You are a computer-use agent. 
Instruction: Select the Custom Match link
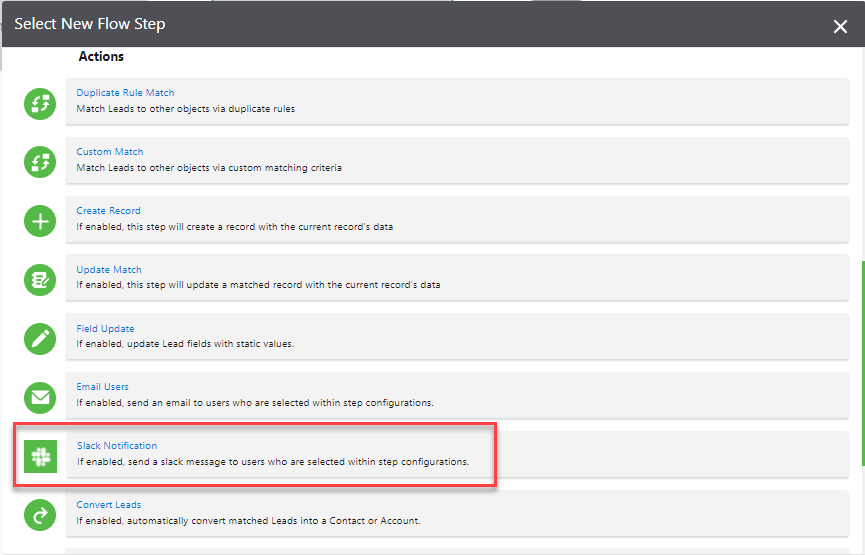coord(110,152)
